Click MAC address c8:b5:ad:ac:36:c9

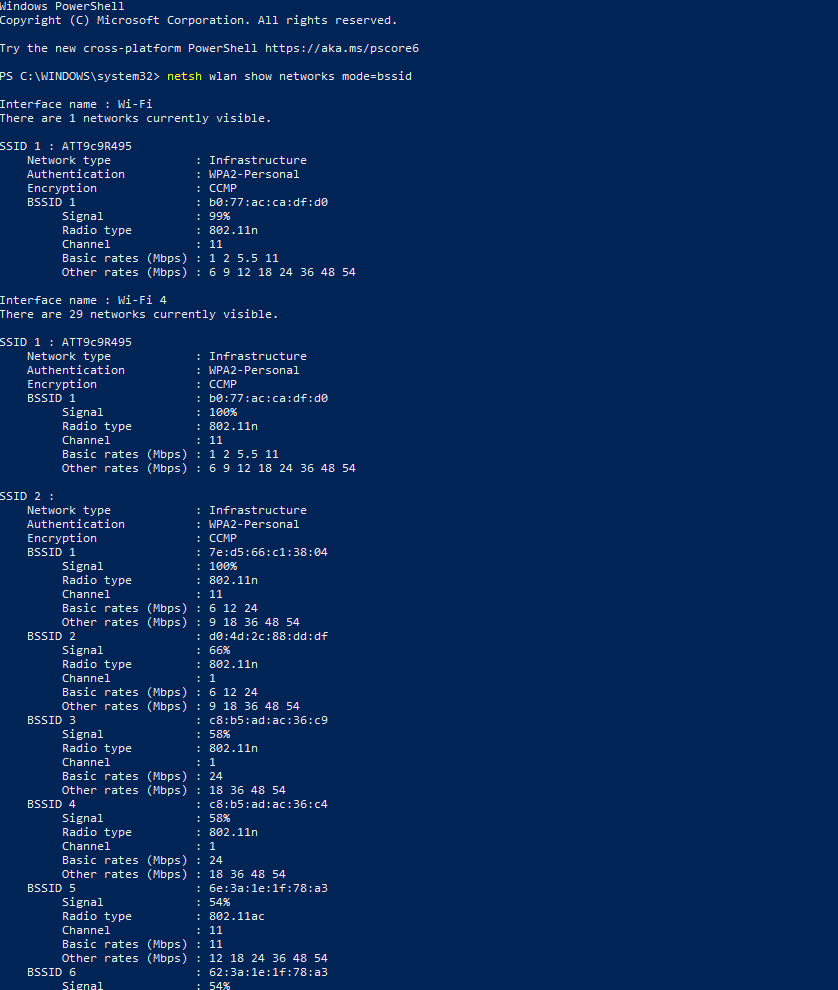[268, 720]
